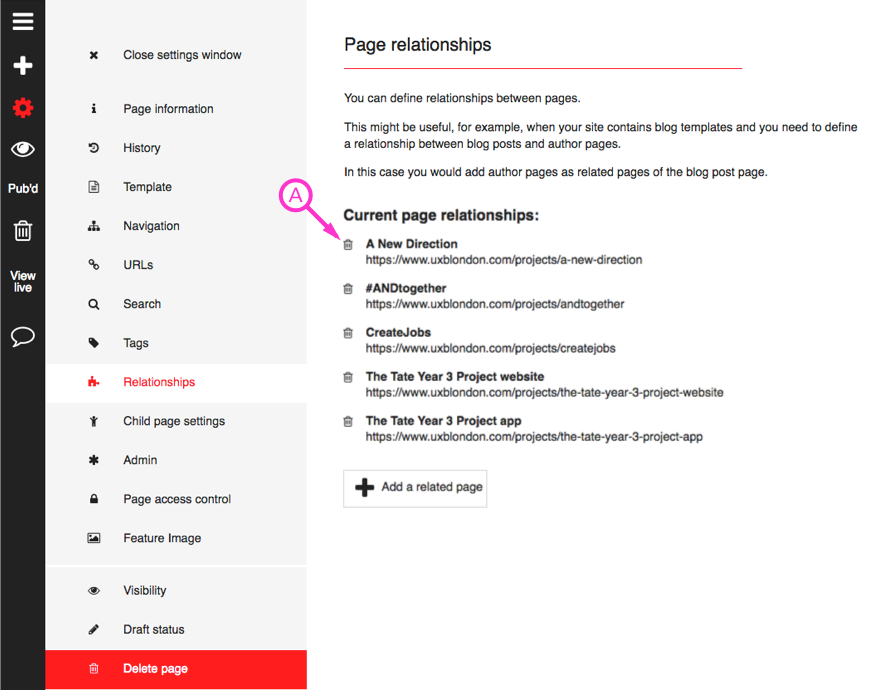Click the plus add-page icon in the dark sidebar
Viewport: 875px width, 690px height.
click(23, 65)
